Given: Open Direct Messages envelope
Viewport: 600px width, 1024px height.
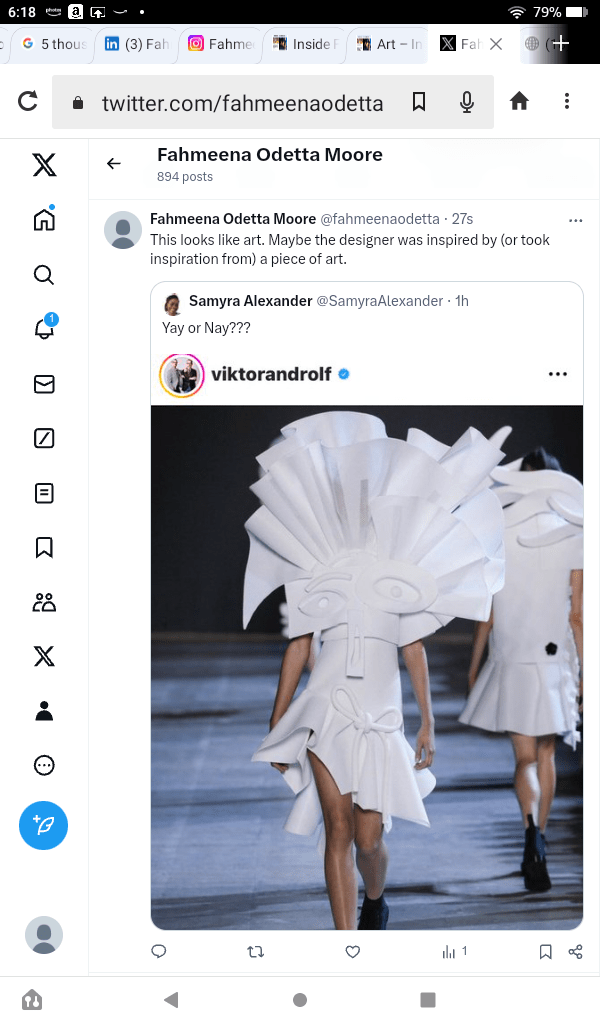Looking at the screenshot, I should (x=44, y=384).
